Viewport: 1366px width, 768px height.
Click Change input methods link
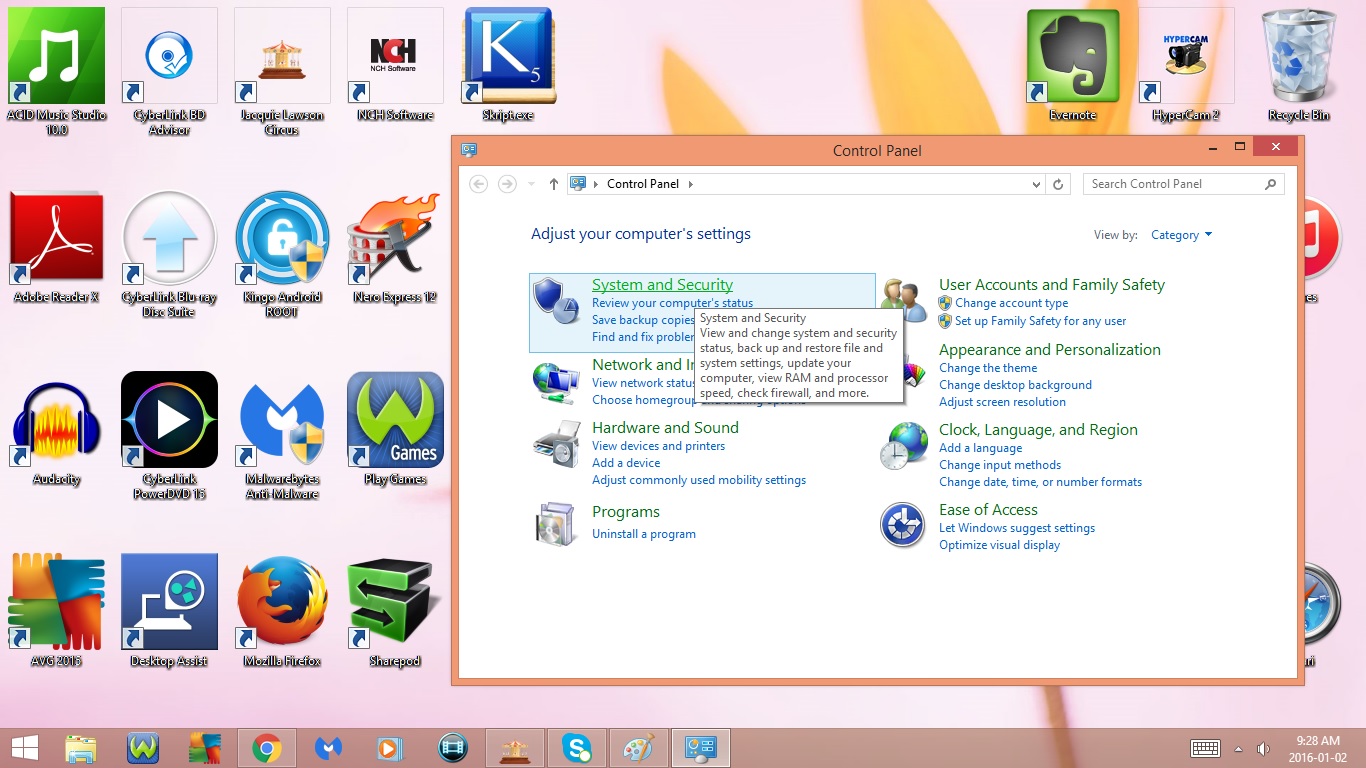pos(1000,465)
